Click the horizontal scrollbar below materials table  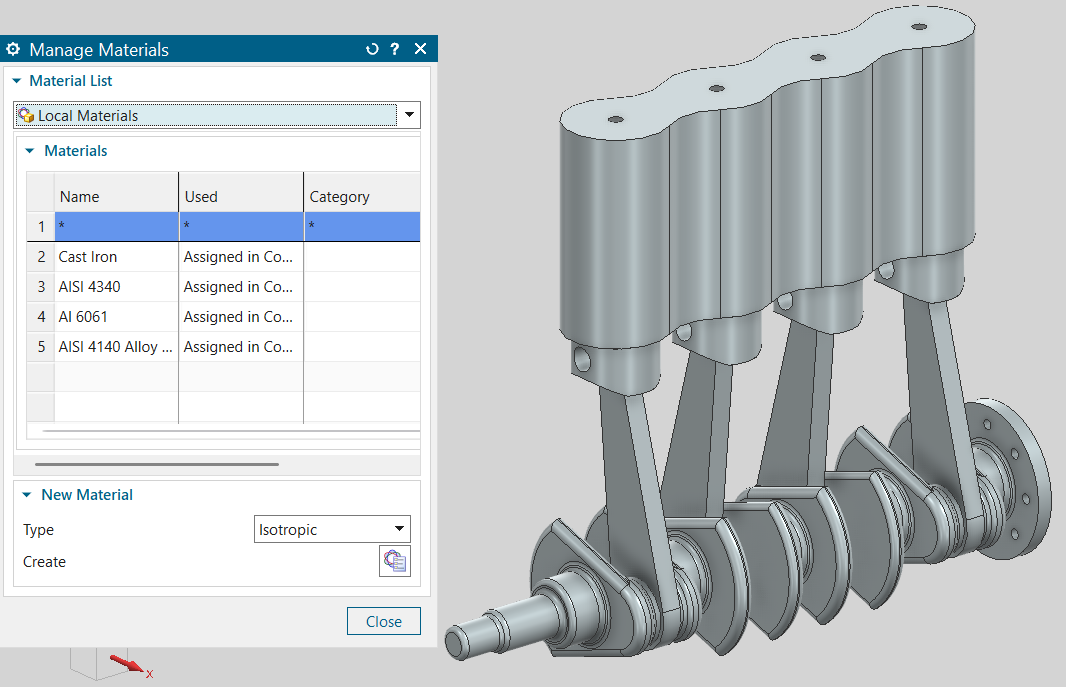[x=157, y=464]
